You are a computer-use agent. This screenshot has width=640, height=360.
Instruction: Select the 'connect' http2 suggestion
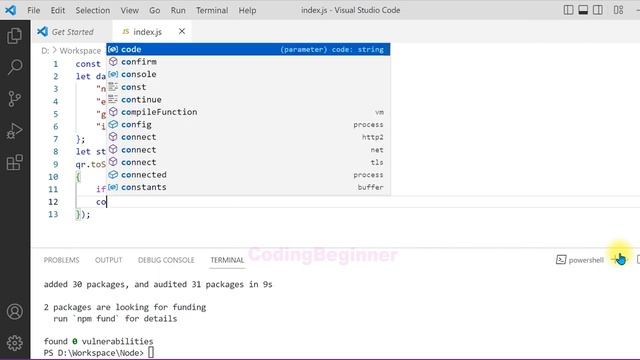248,137
